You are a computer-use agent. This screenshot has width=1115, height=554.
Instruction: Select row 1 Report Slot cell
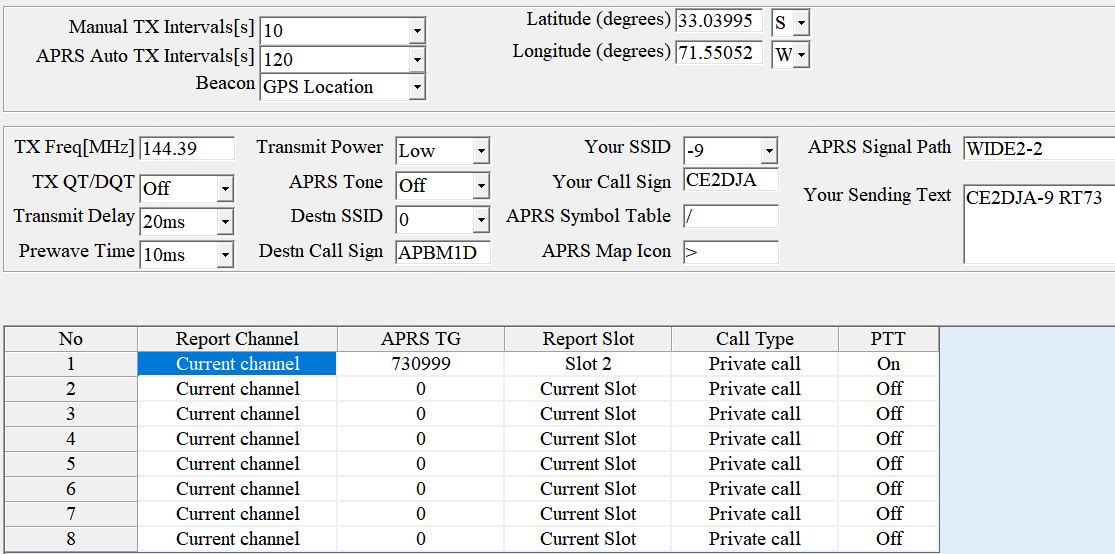click(588, 364)
